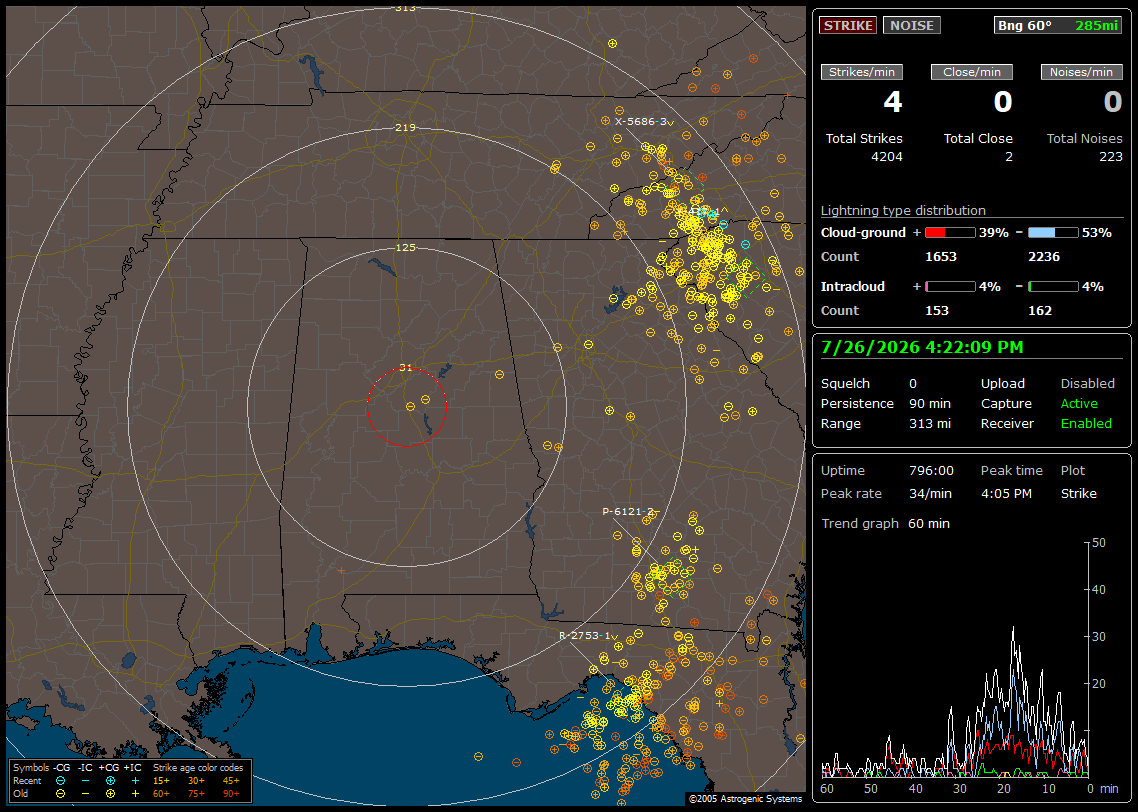This screenshot has height=812, width=1138.
Task: Click the red 31-mile range circle label
Action: click(406, 368)
